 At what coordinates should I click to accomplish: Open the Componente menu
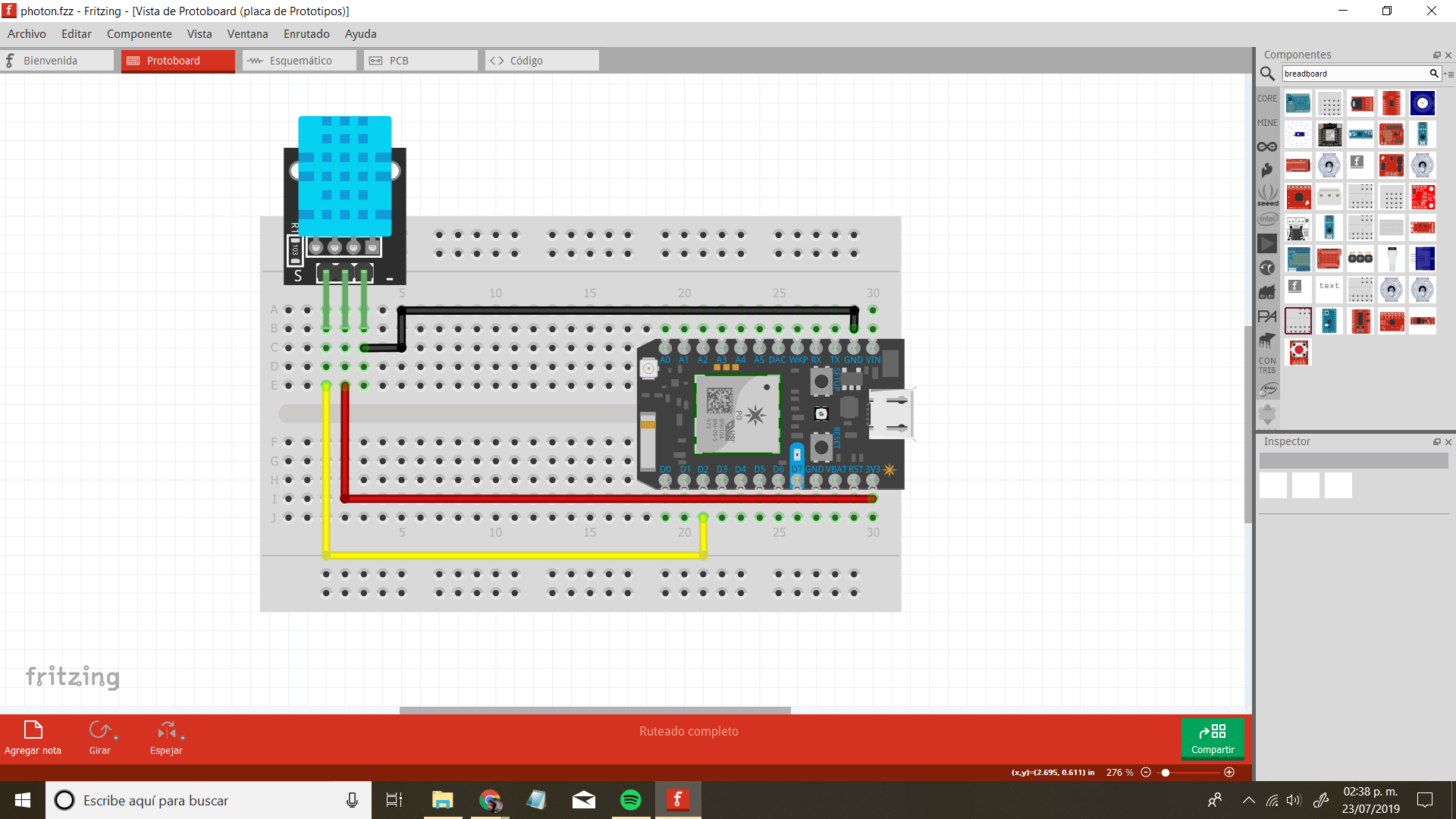[140, 34]
